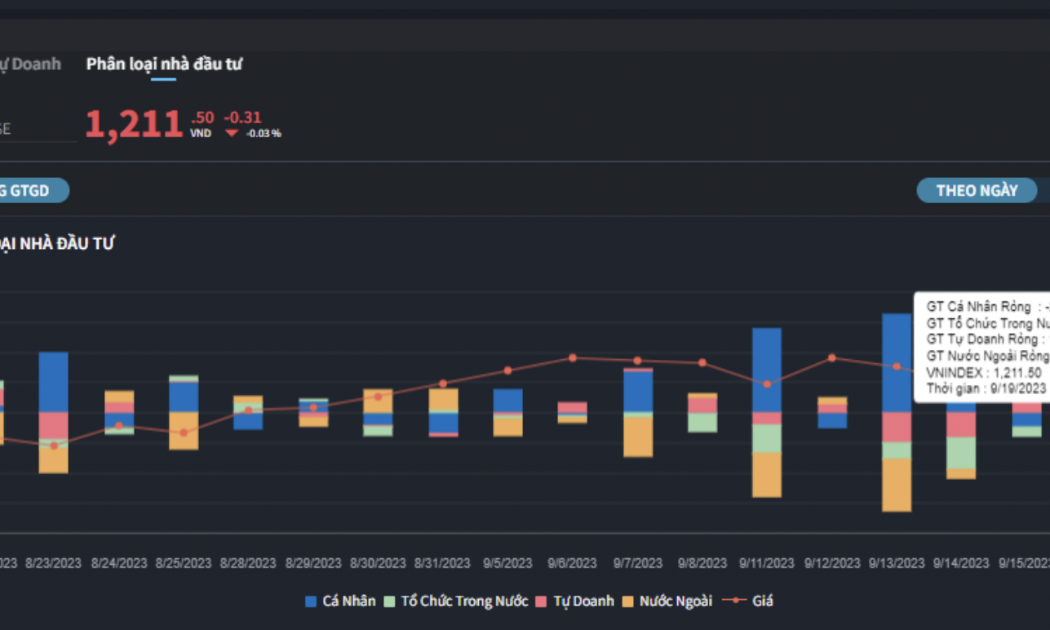The width and height of the screenshot is (1050, 630).
Task: Click the 8/24/2023 date label
Action: pyautogui.click(x=119, y=564)
